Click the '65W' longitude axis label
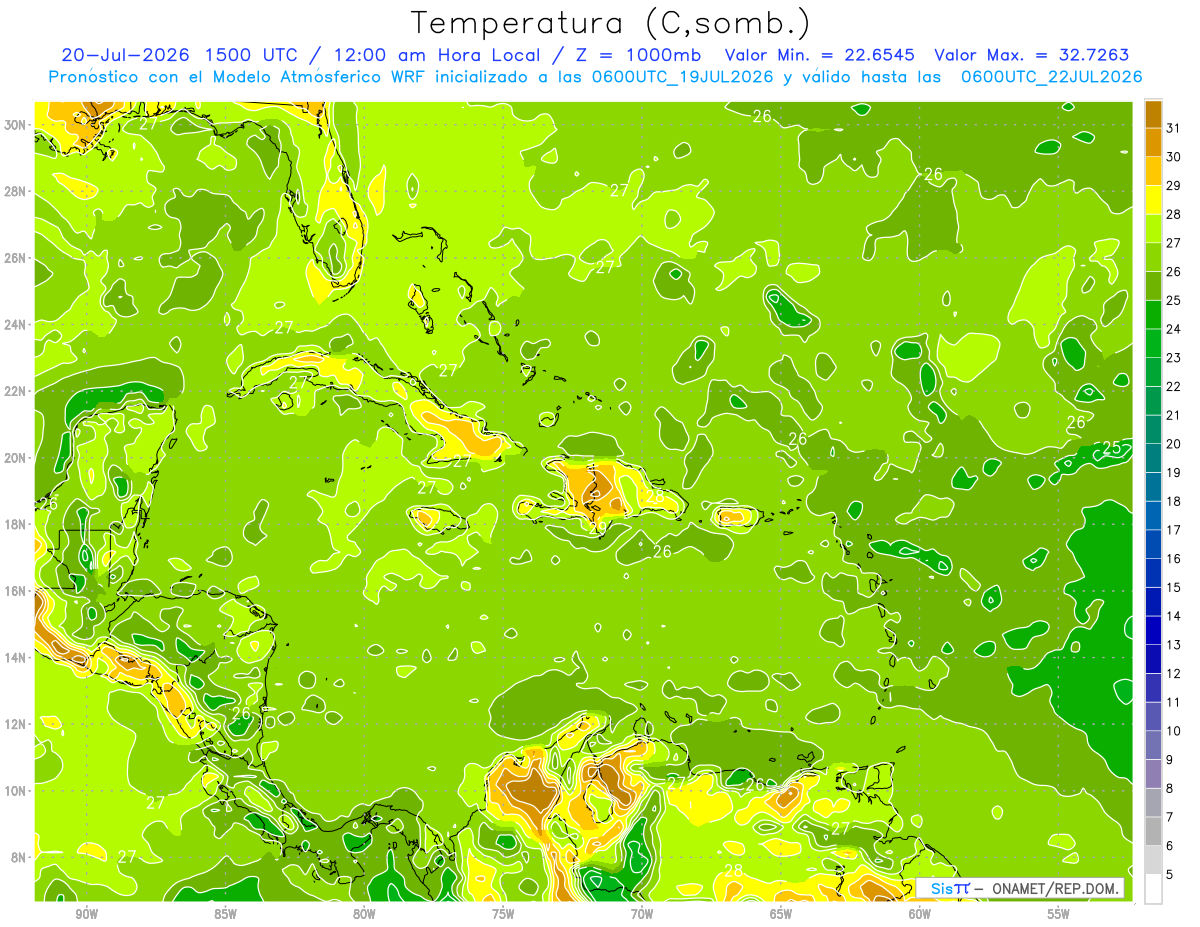Viewport: 1200px width, 927px height. pos(781,914)
